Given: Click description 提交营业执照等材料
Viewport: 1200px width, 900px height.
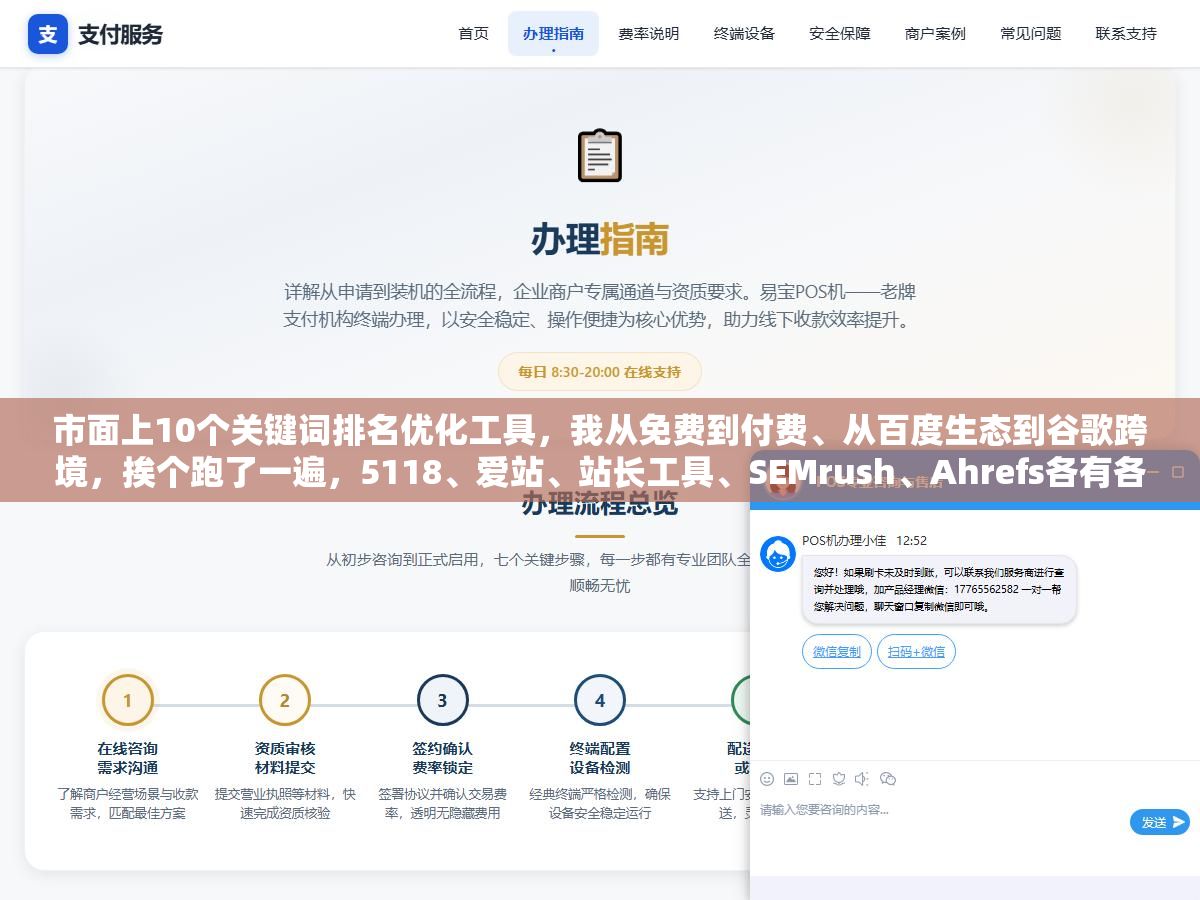Looking at the screenshot, I should [285, 803].
